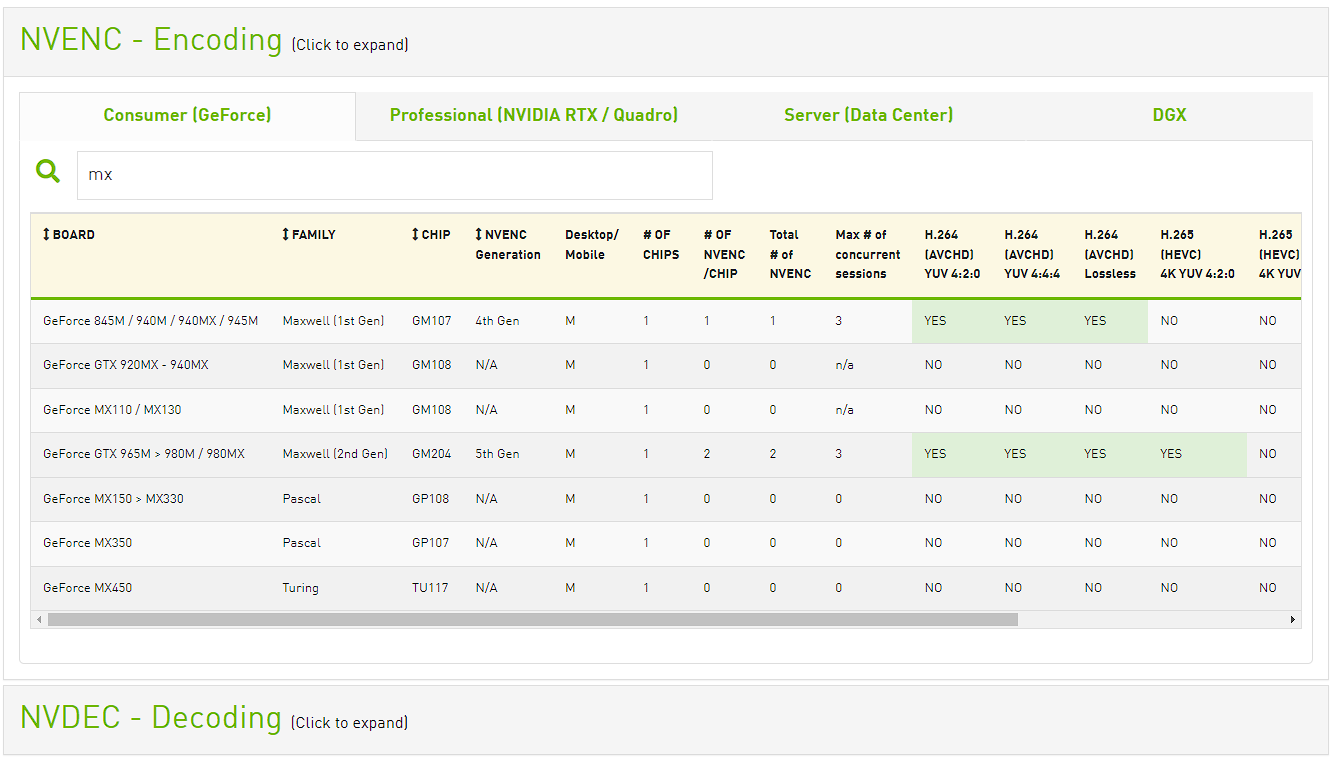Click H.264 (AVCHD) YUV 4:4:4 header

pos(1032,254)
